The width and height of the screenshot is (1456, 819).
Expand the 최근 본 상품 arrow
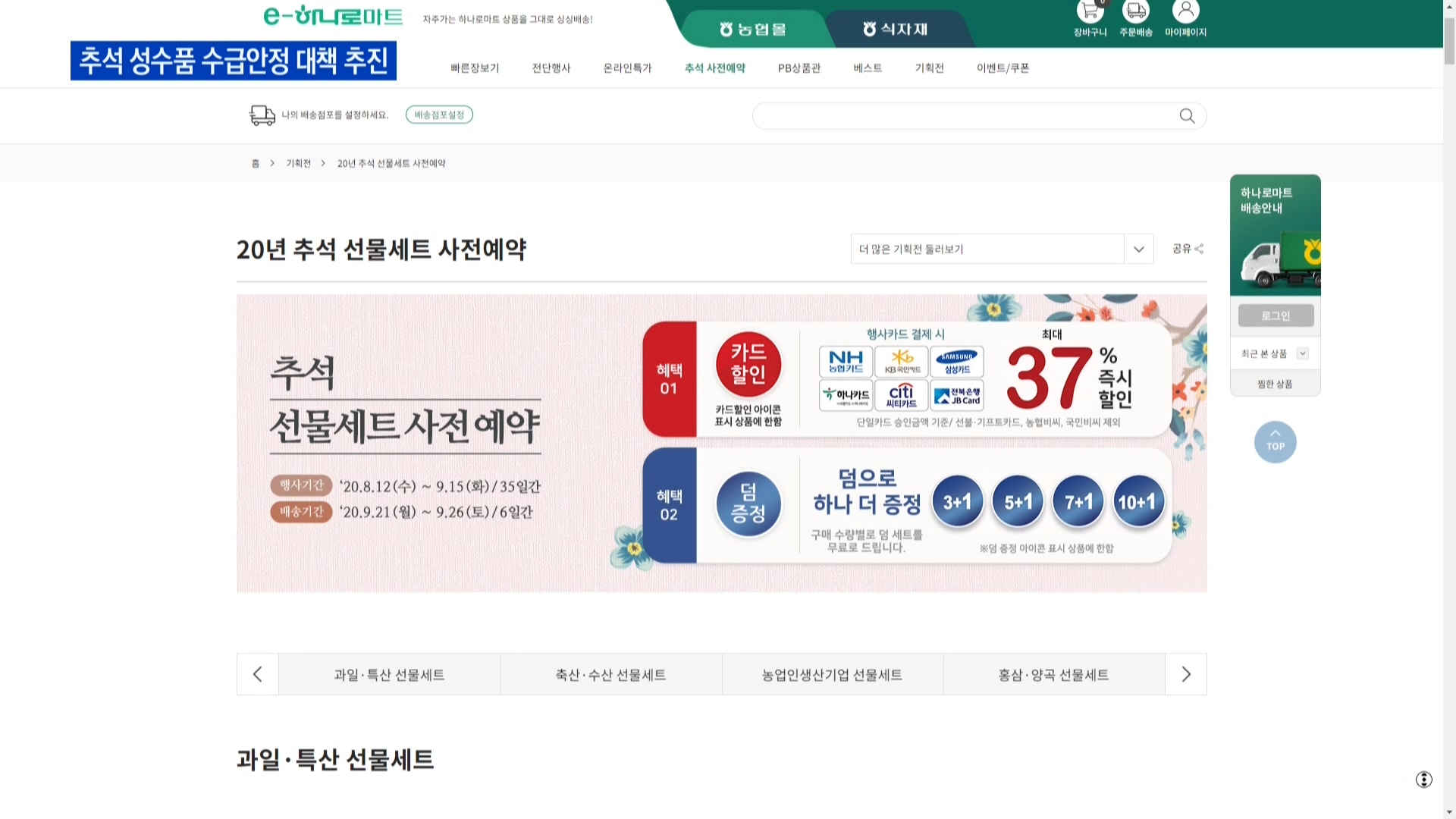coord(1302,353)
